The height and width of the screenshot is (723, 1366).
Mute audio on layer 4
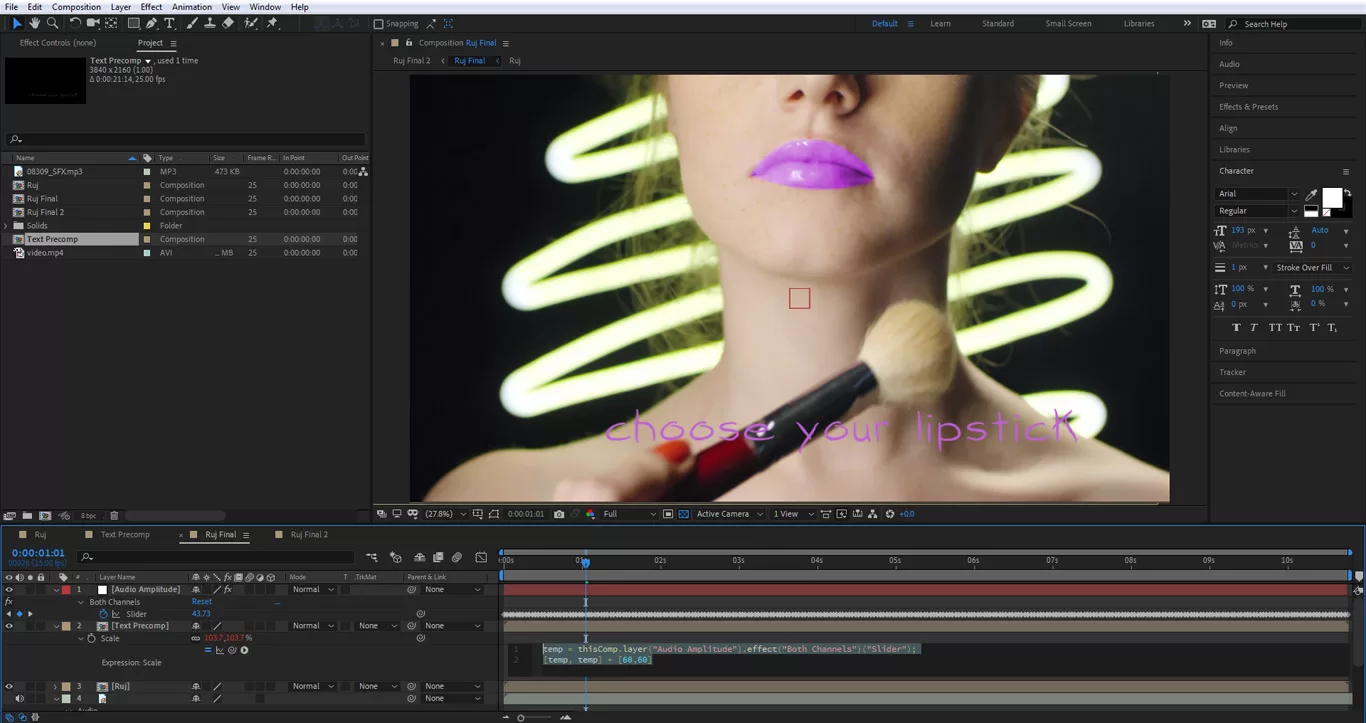tap(19, 698)
